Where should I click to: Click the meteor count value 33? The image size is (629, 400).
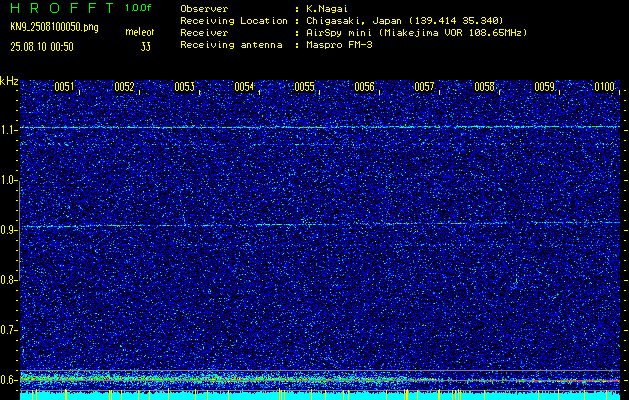coord(146,47)
